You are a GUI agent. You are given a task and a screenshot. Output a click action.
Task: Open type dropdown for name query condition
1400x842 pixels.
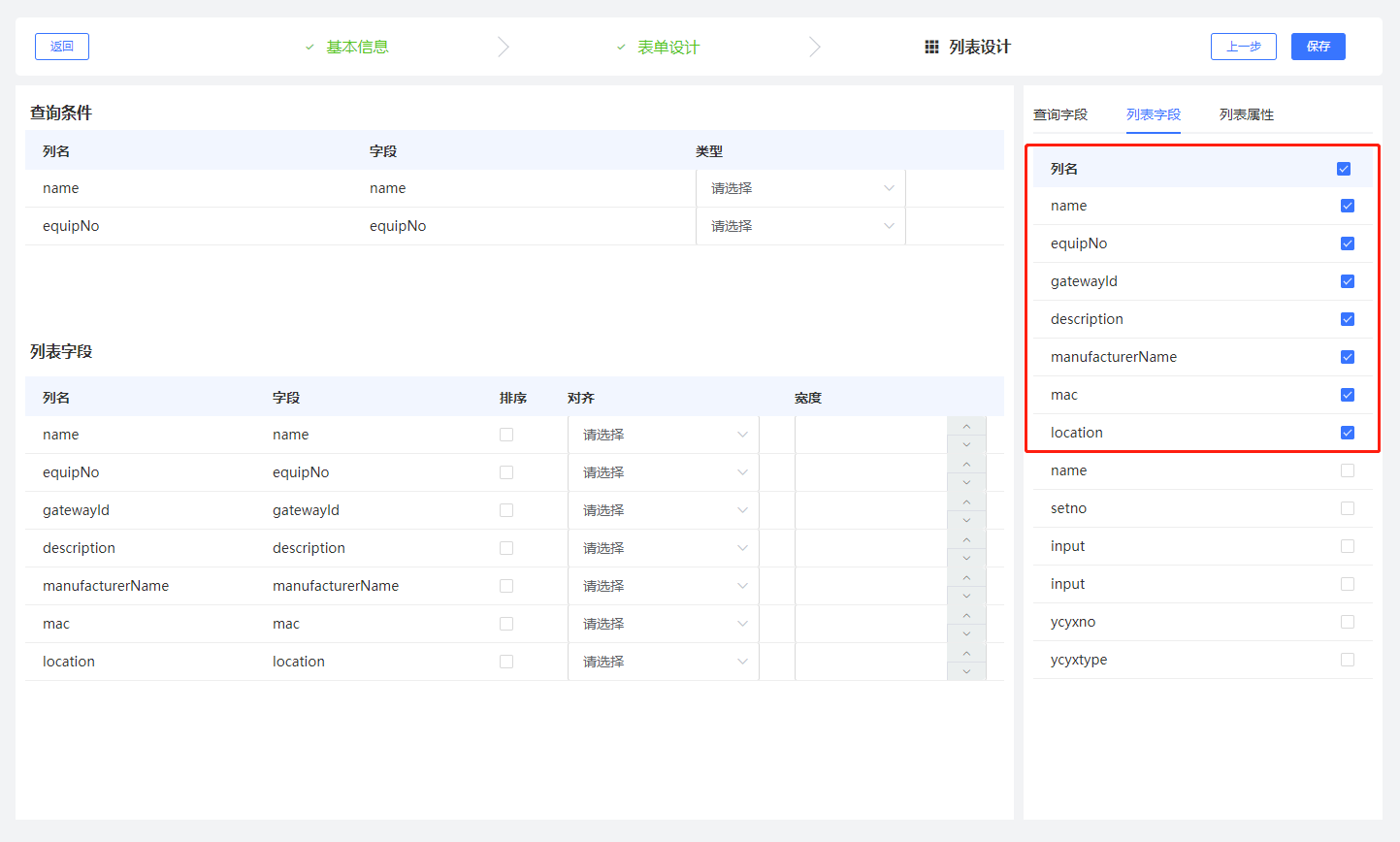point(800,188)
